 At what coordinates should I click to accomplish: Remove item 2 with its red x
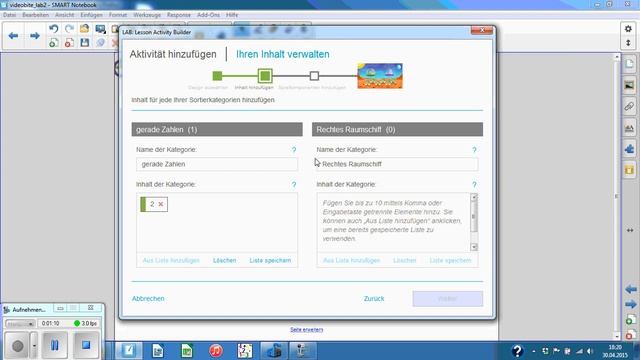coord(161,204)
